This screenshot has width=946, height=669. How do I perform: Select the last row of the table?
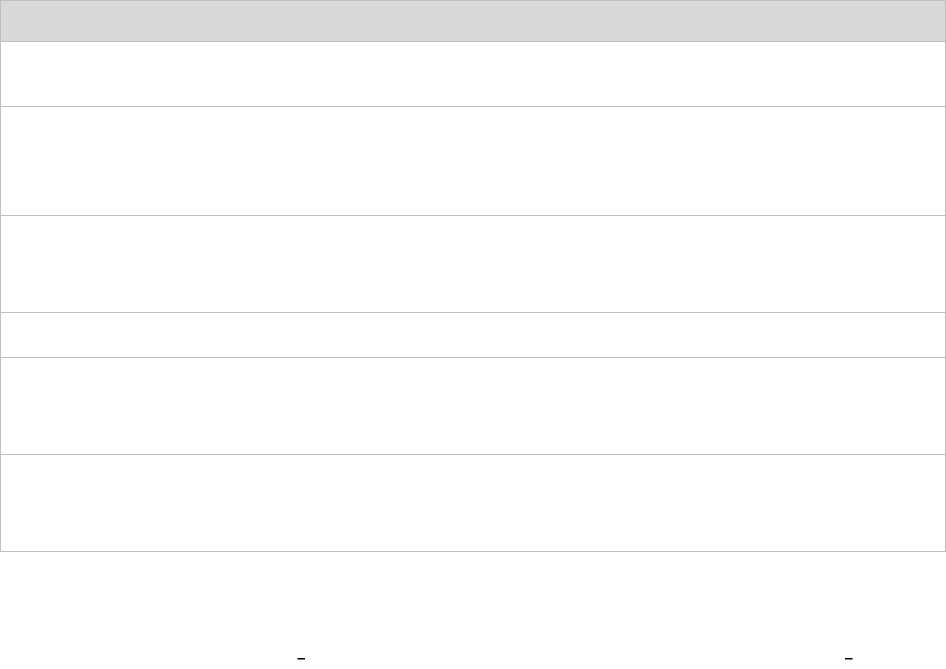click(473, 503)
